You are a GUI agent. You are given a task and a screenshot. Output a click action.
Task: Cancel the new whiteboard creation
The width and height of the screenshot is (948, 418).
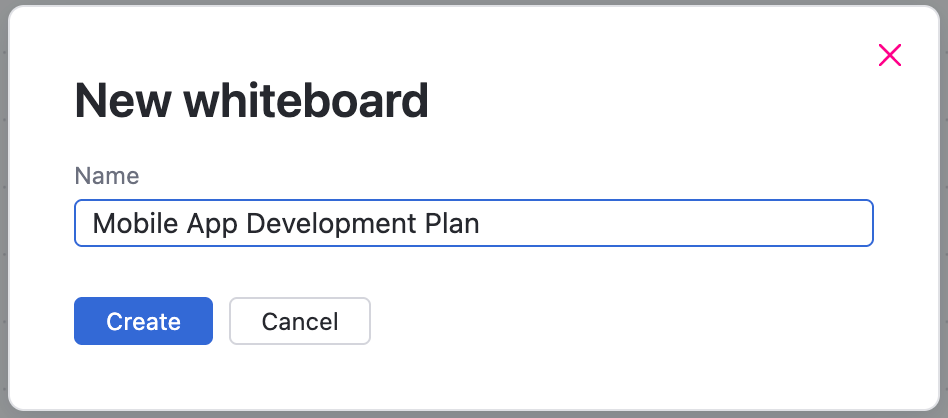pos(300,321)
